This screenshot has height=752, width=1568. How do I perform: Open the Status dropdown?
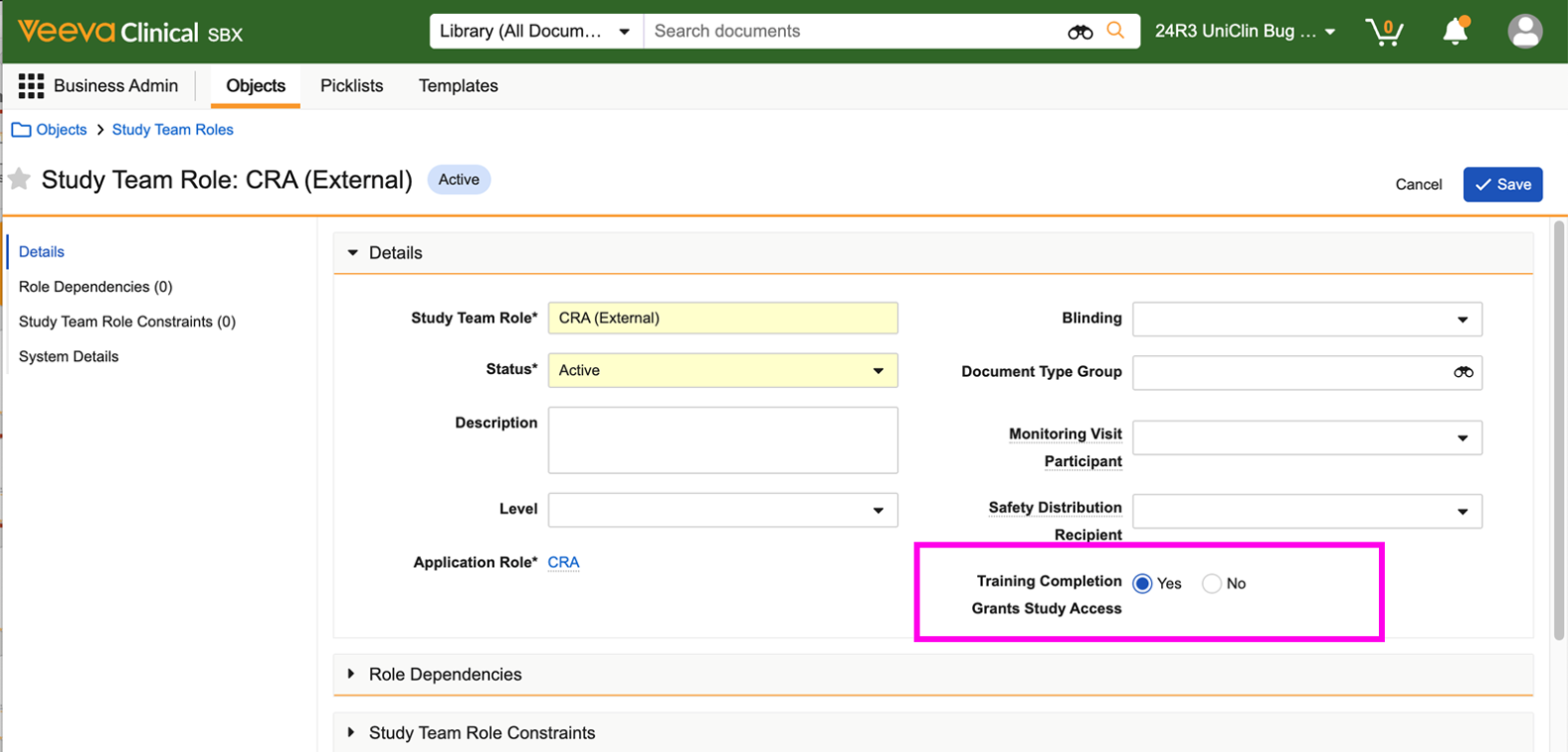point(723,370)
